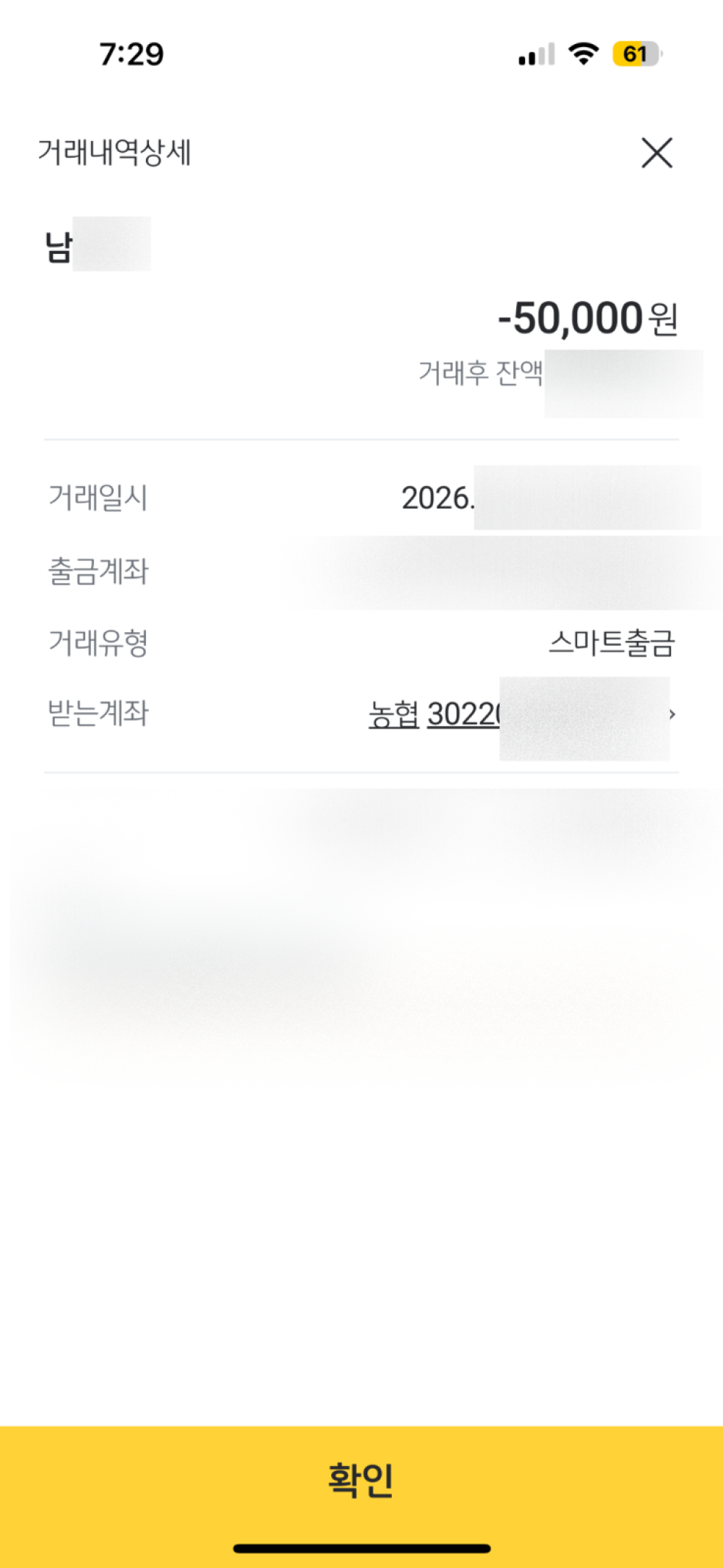Tap the yellow 확인 button
Image resolution: width=723 pixels, height=1568 pixels.
point(361,1478)
